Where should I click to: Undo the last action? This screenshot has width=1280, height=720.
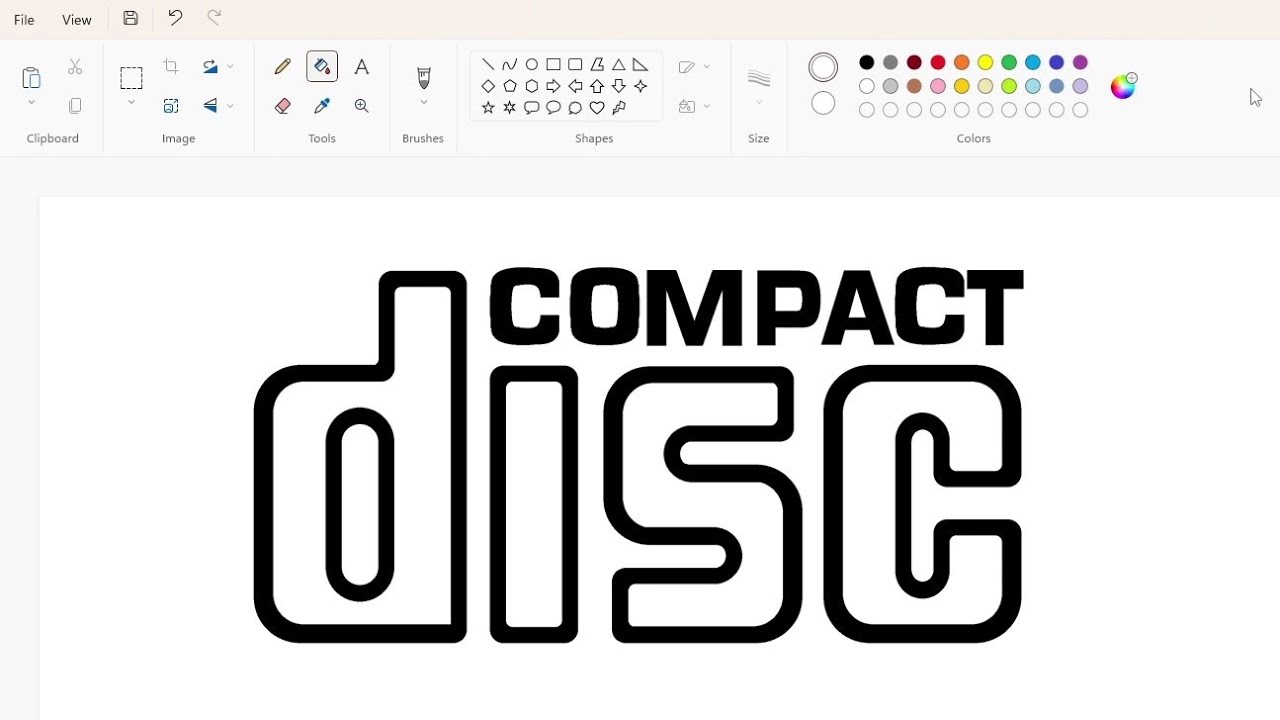click(x=175, y=18)
